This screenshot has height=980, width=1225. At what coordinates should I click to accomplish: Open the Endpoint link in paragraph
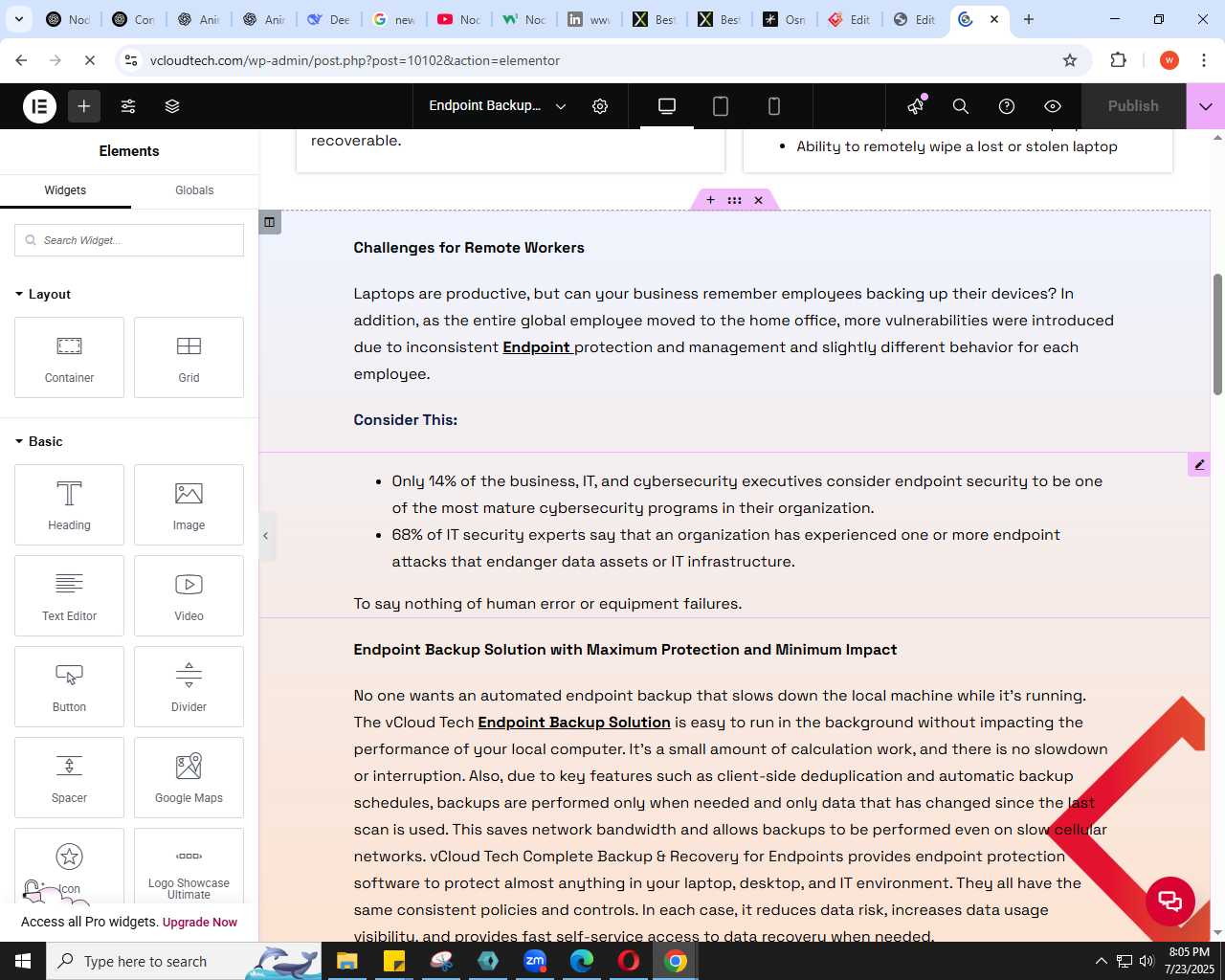click(537, 347)
